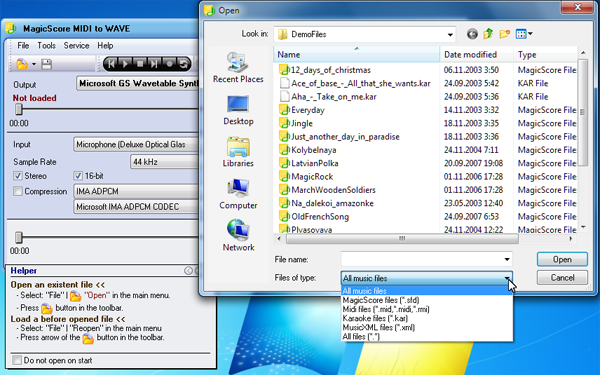Open the Output device dropdown
The height and width of the screenshot is (375, 600).
coord(138,83)
